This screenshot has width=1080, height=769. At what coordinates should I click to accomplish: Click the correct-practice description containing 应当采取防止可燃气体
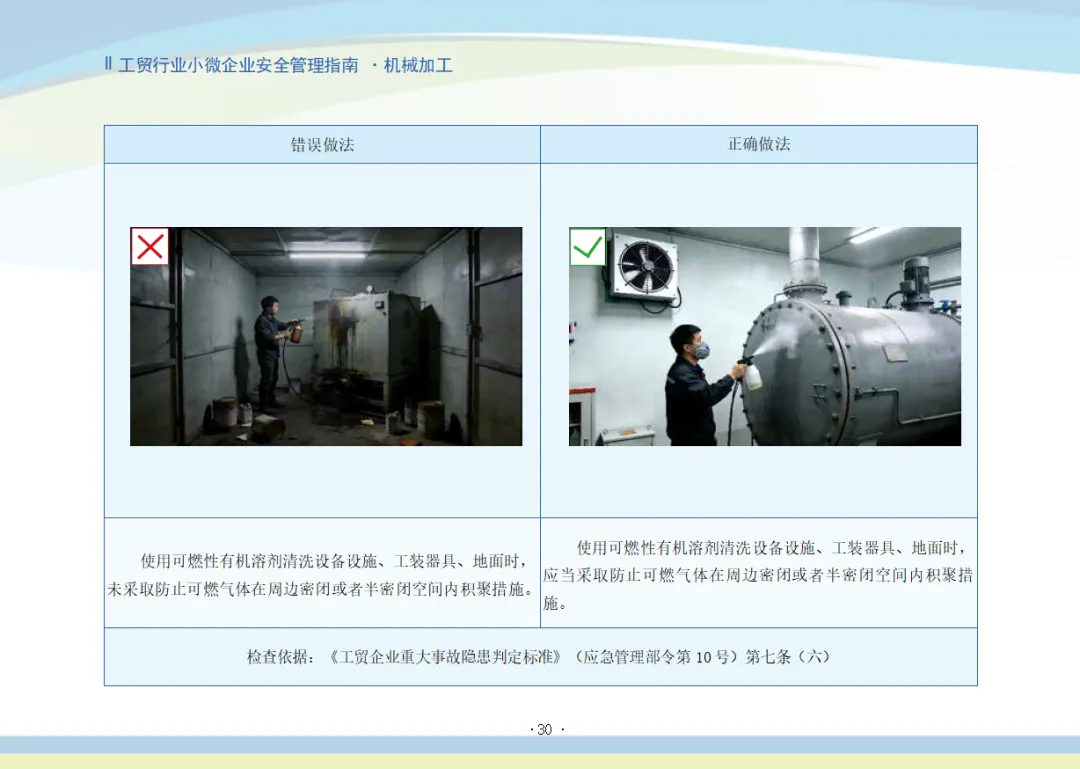758,575
